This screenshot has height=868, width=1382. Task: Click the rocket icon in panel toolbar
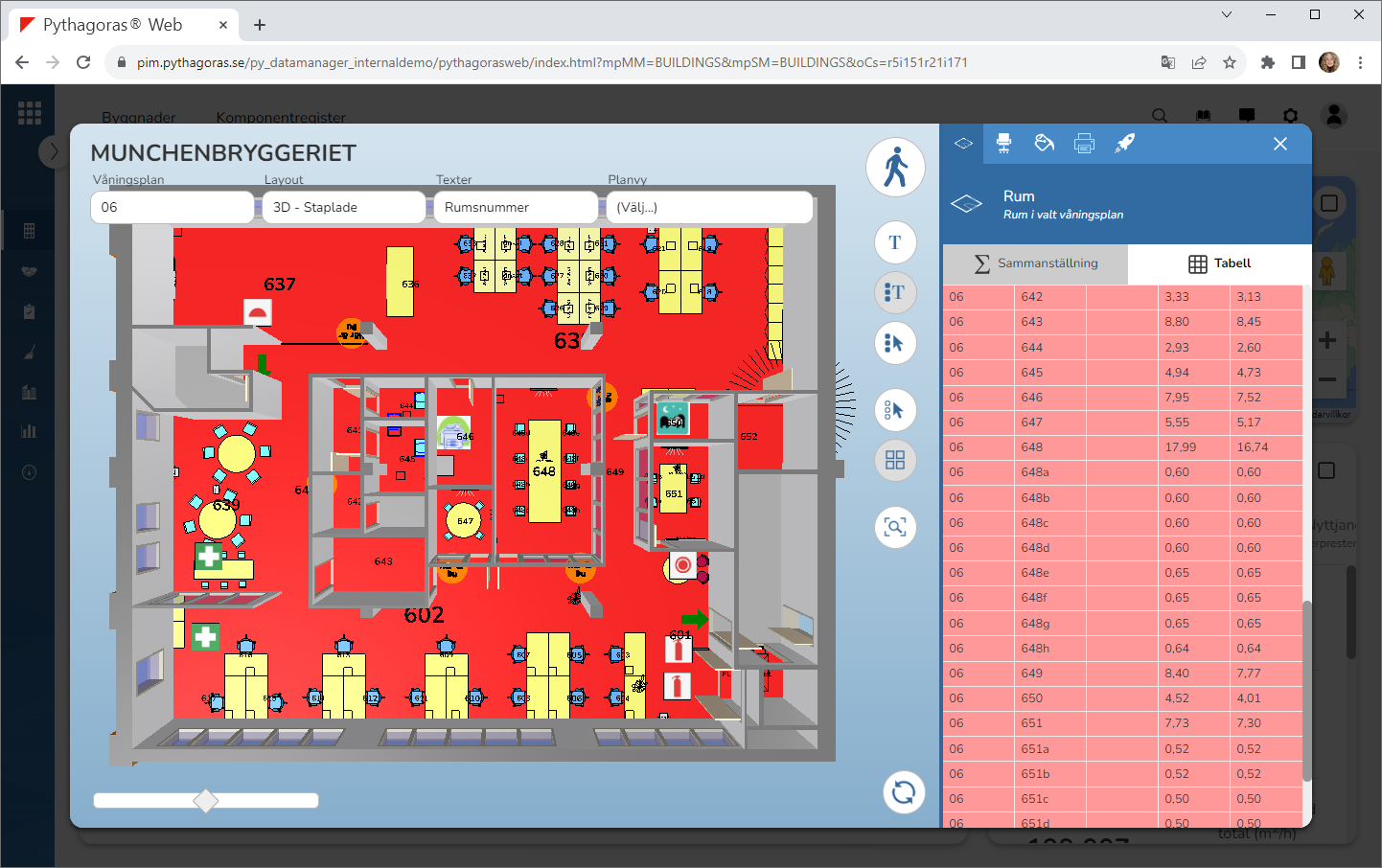coord(1124,144)
